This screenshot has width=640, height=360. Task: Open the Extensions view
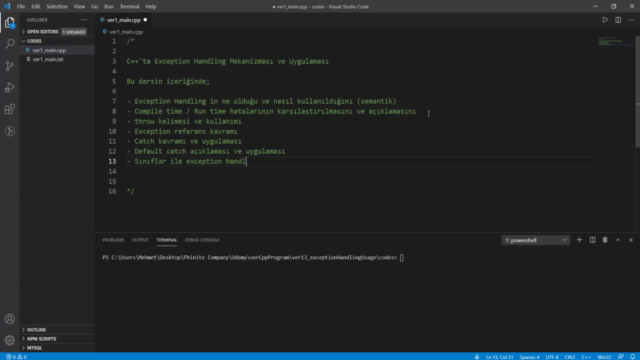coord(9,109)
